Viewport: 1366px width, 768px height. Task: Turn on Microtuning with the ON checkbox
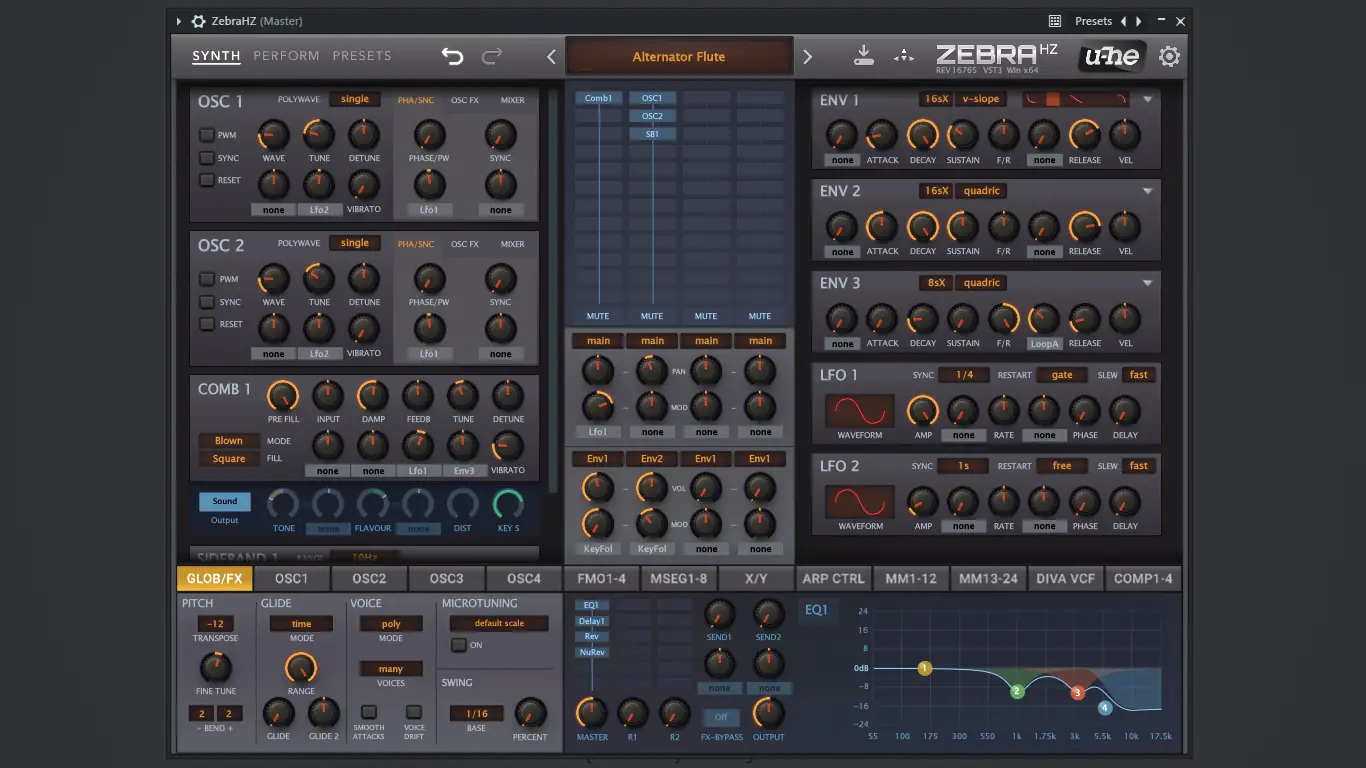pos(458,645)
